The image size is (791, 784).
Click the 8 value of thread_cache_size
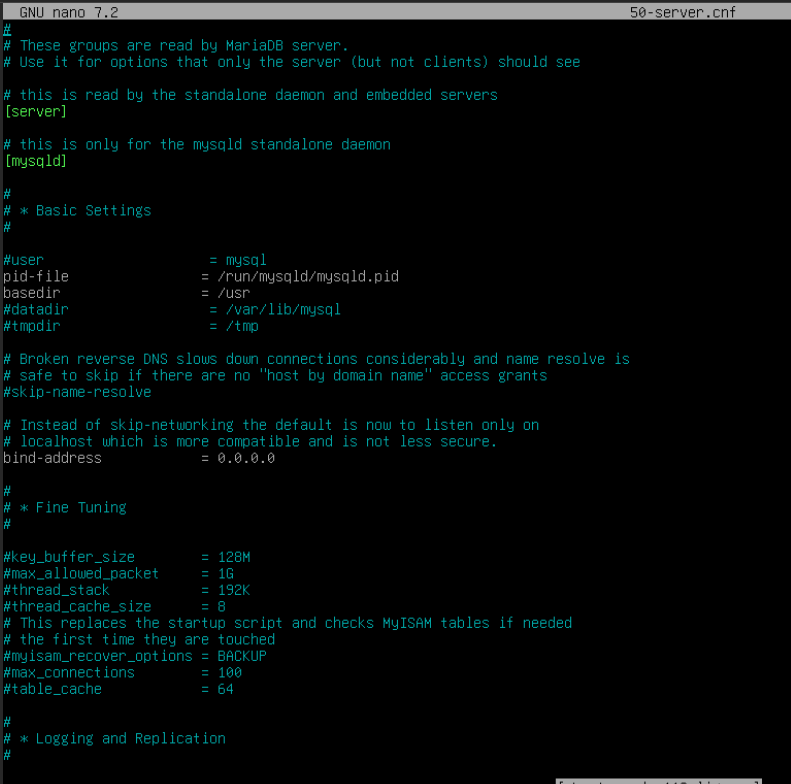pyautogui.click(x=221, y=606)
